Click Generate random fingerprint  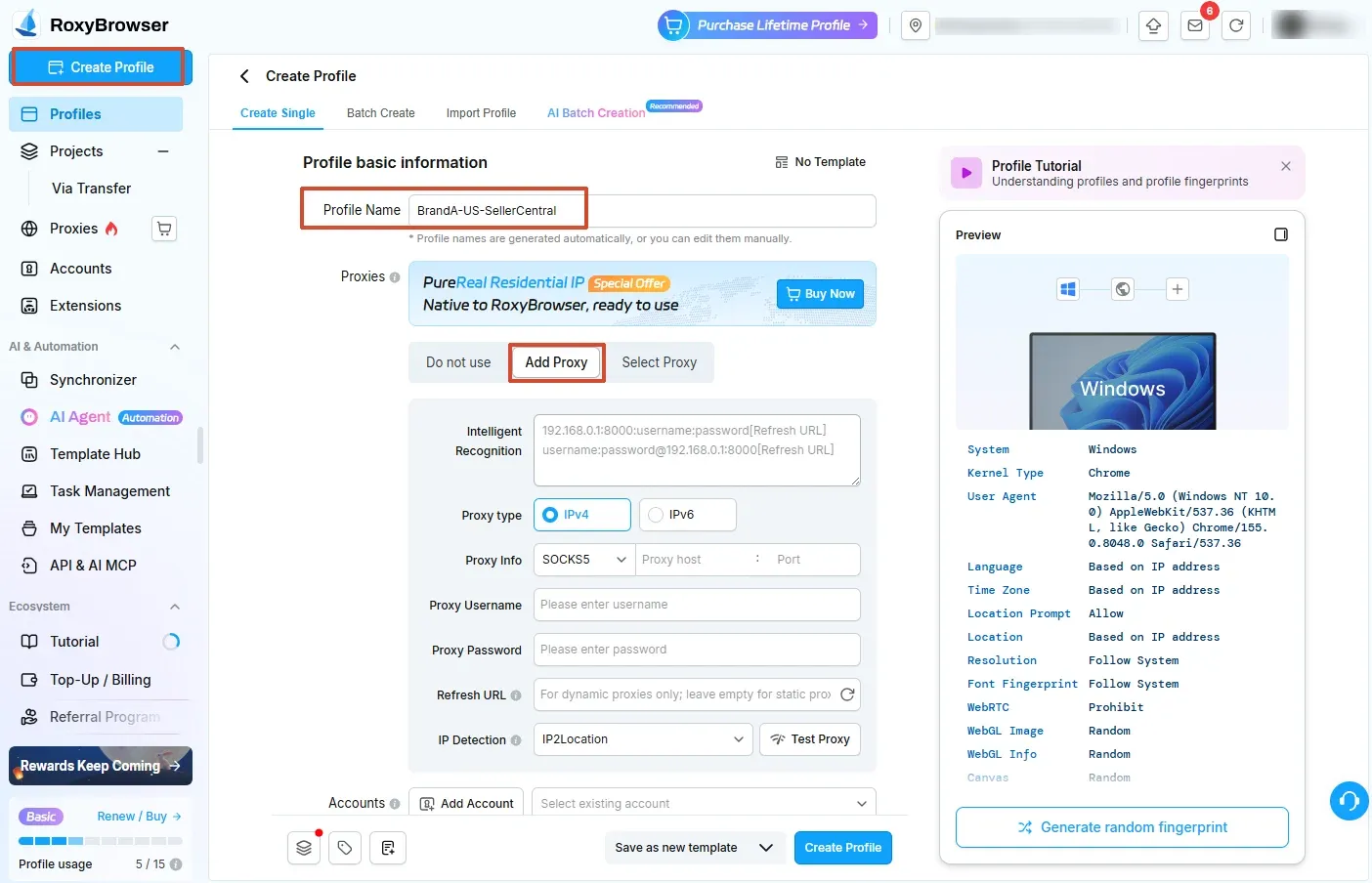(x=1122, y=827)
